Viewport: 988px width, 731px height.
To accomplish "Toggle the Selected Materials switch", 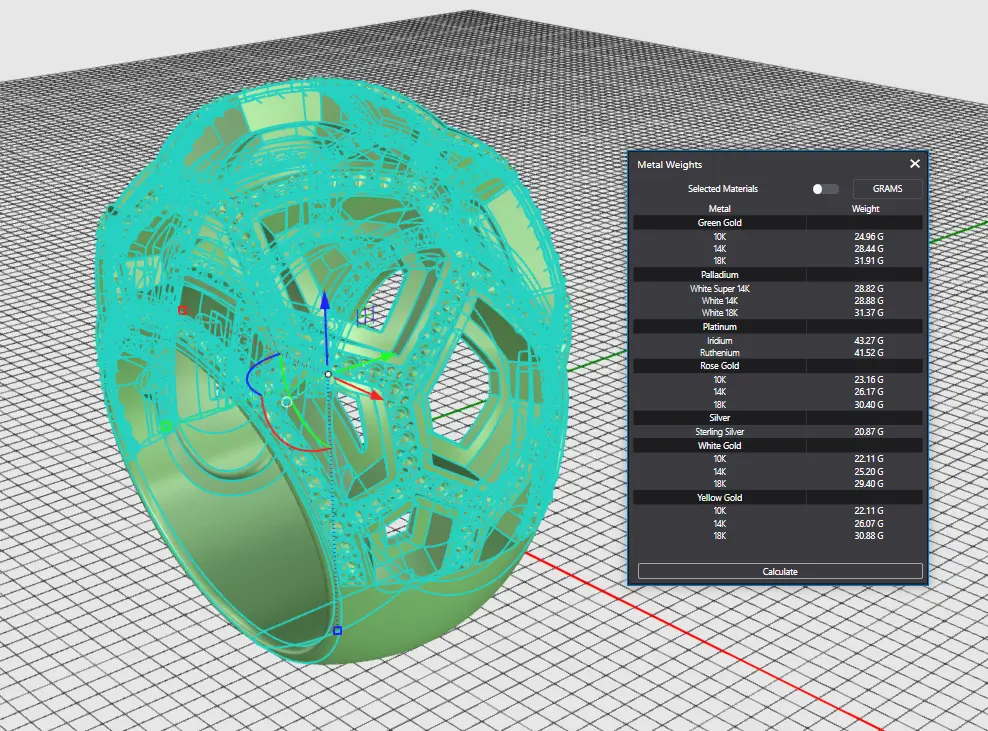I will point(824,188).
